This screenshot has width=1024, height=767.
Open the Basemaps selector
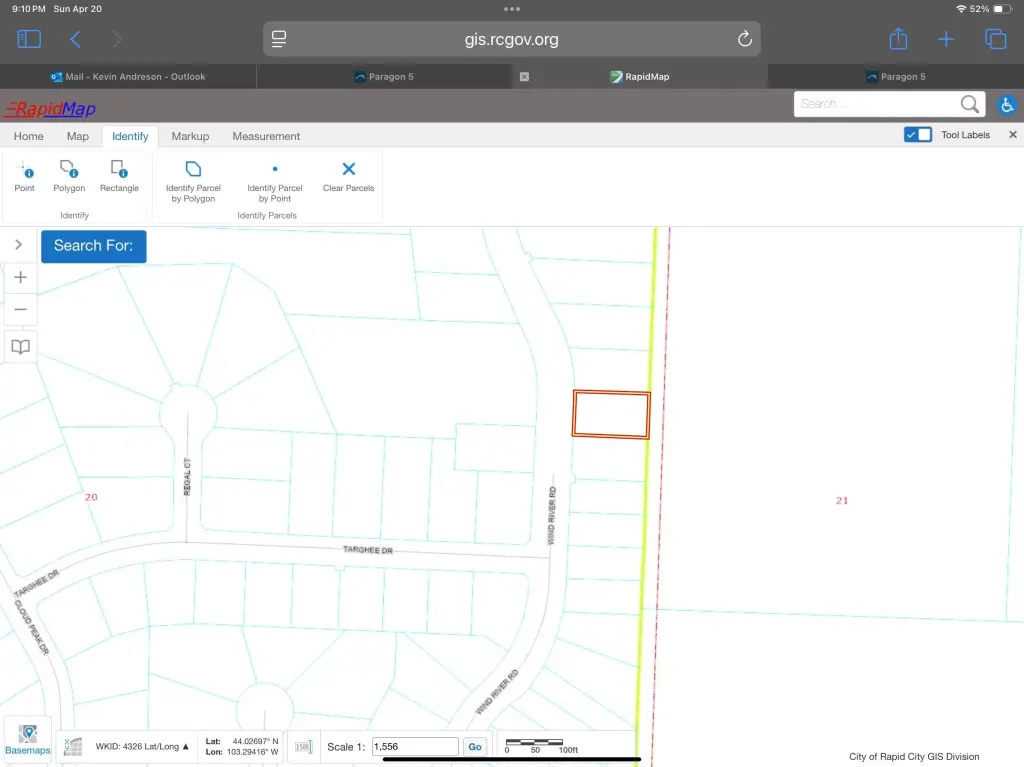pos(28,740)
